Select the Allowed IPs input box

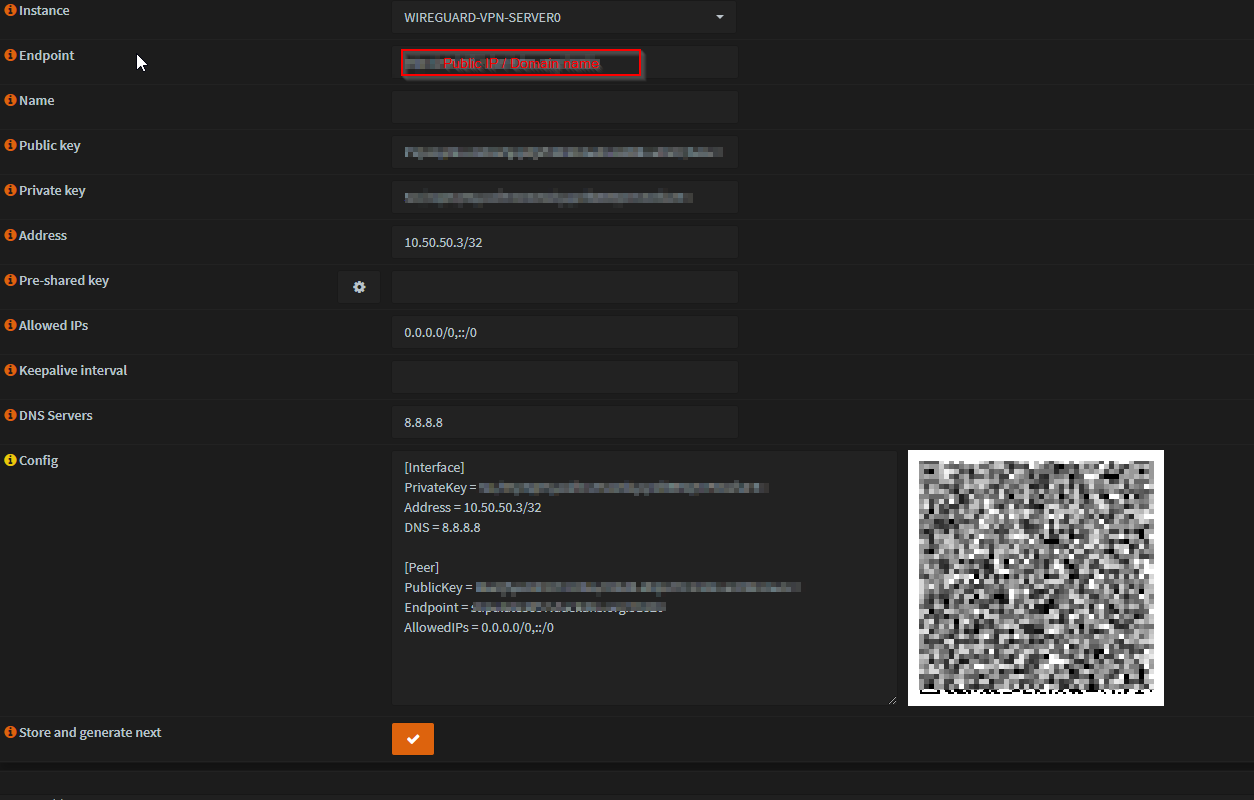tap(564, 332)
